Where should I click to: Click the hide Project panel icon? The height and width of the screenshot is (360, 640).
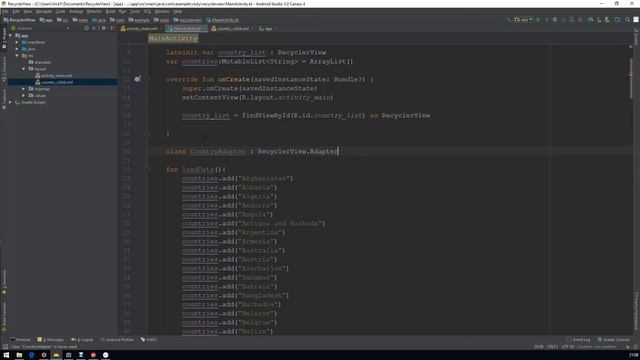112,28
